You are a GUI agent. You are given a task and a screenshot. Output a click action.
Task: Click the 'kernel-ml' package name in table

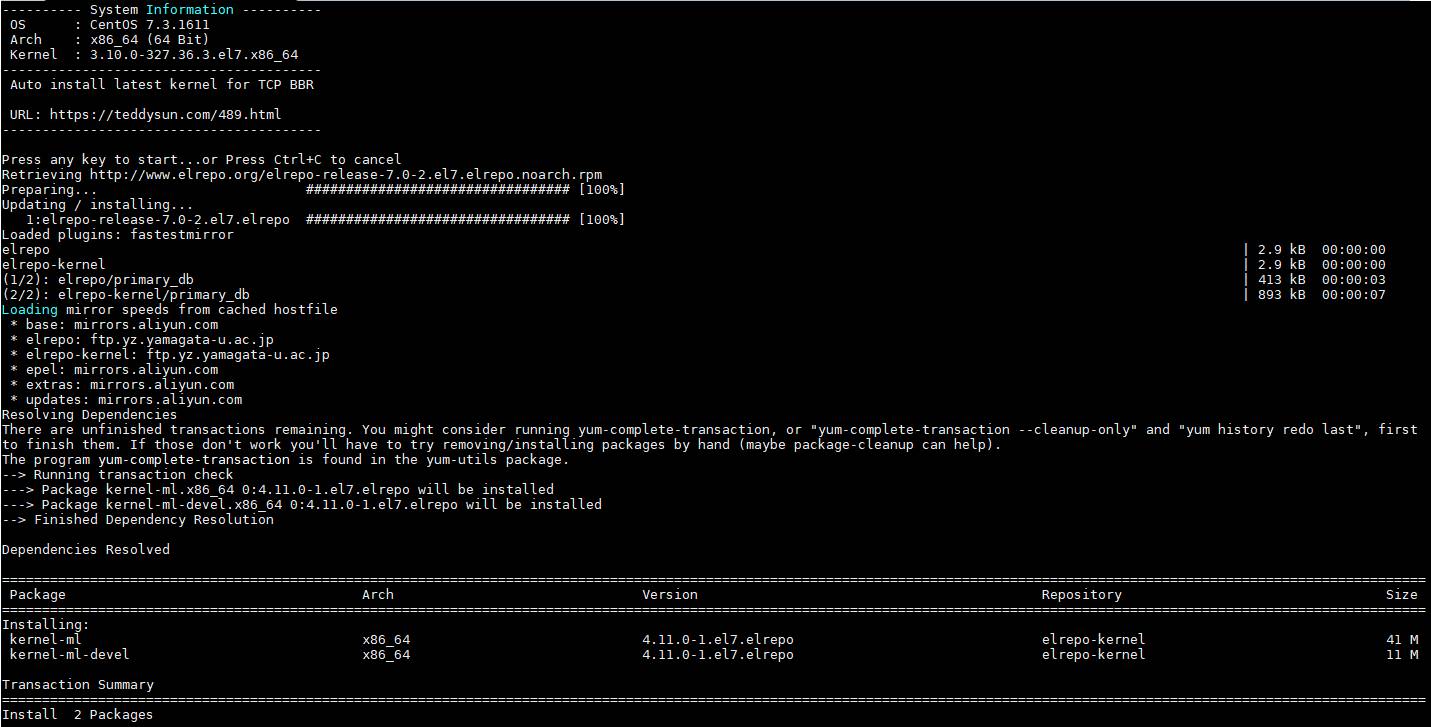coord(46,640)
